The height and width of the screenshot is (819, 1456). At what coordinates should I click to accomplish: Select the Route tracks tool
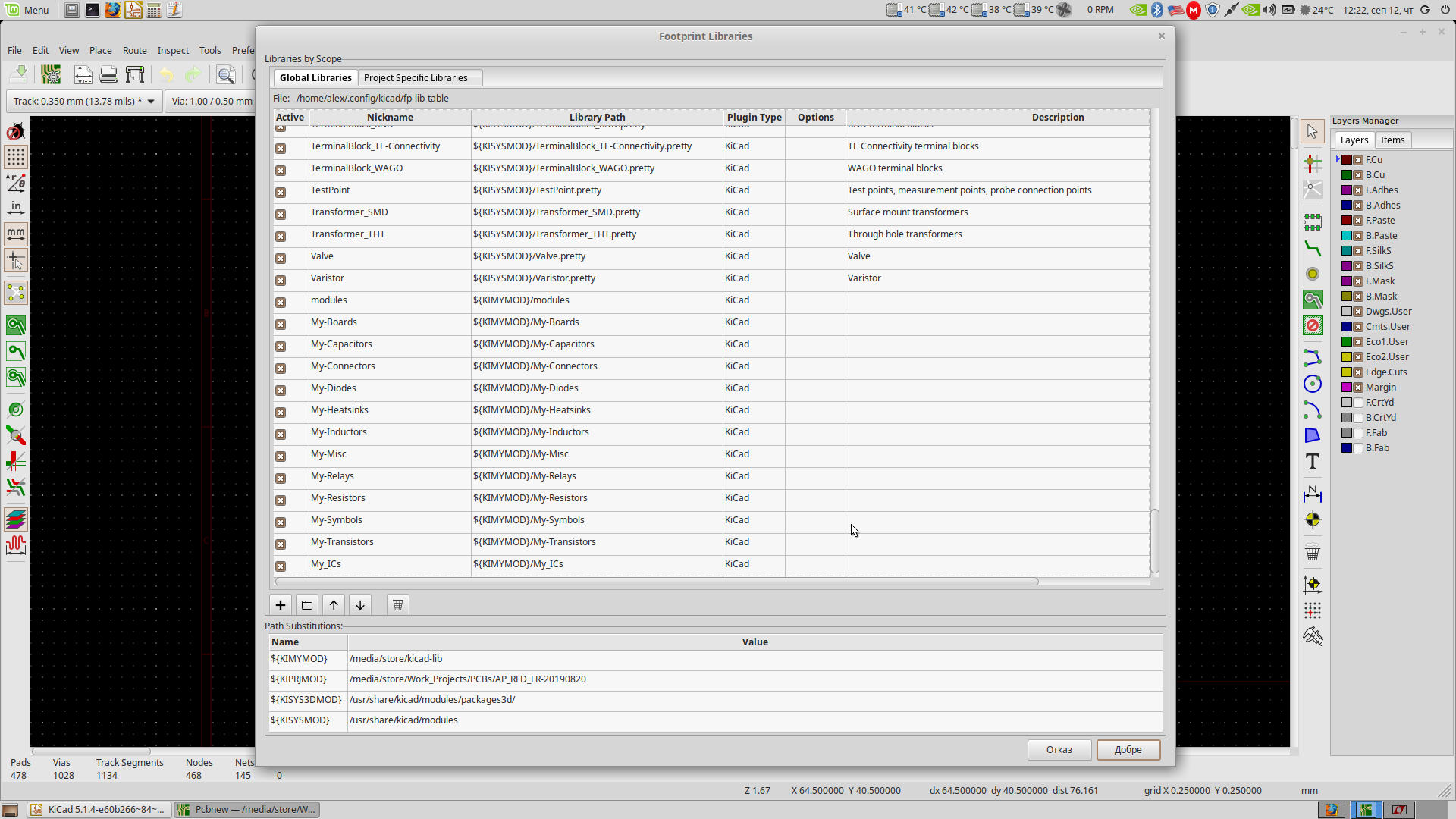pos(1313,248)
